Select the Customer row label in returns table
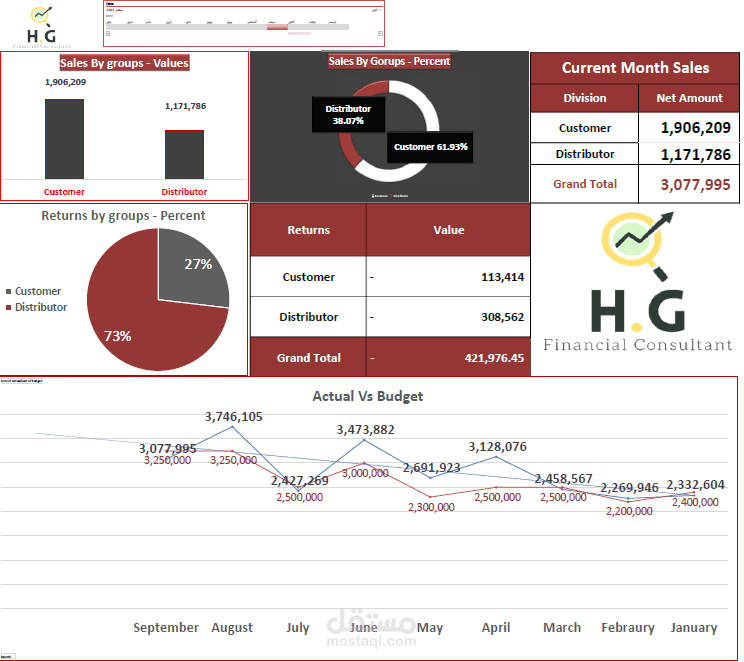Screen dimensions: 744x662 tap(308, 277)
